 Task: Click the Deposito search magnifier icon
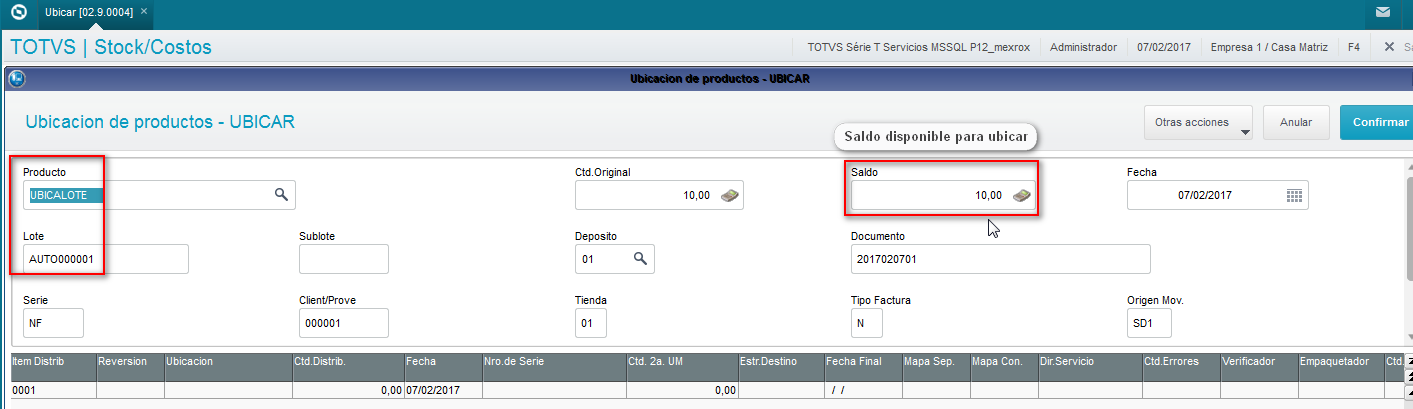pyautogui.click(x=640, y=258)
